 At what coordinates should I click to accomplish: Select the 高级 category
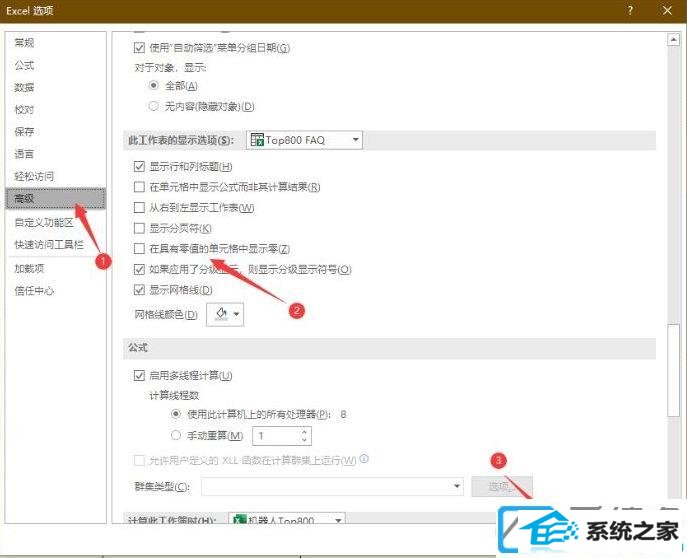[x=56, y=198]
